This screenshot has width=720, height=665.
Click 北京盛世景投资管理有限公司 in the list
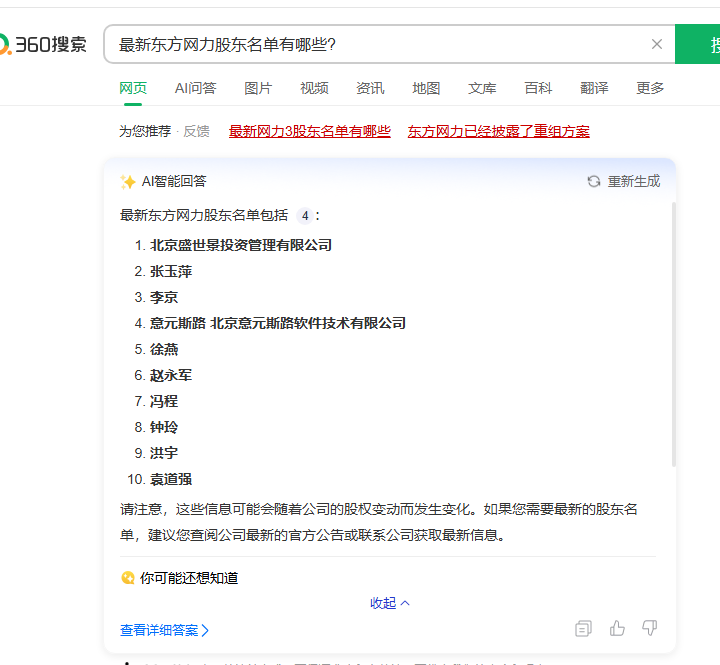241,245
